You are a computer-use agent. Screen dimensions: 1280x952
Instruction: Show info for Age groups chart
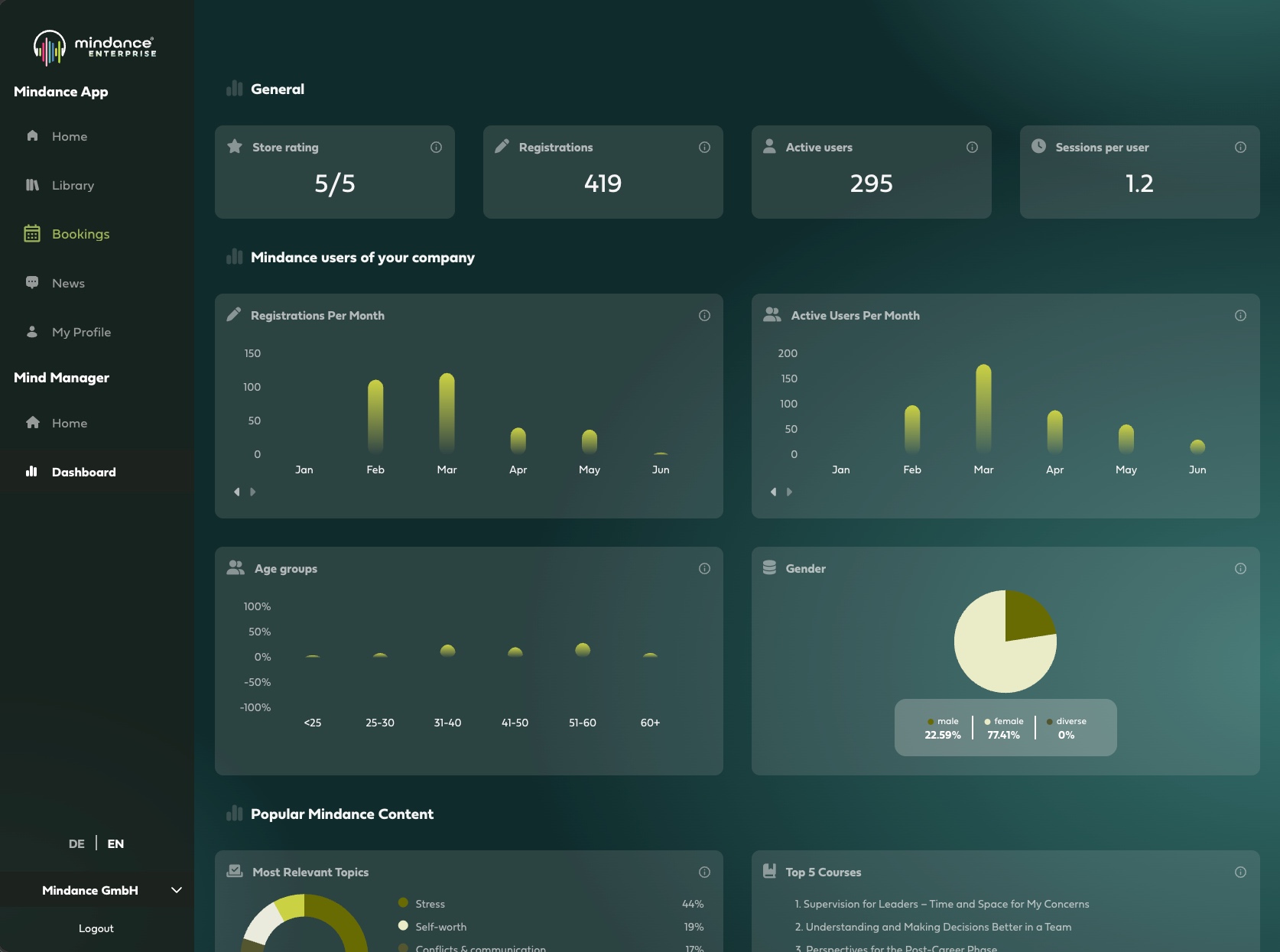704,568
